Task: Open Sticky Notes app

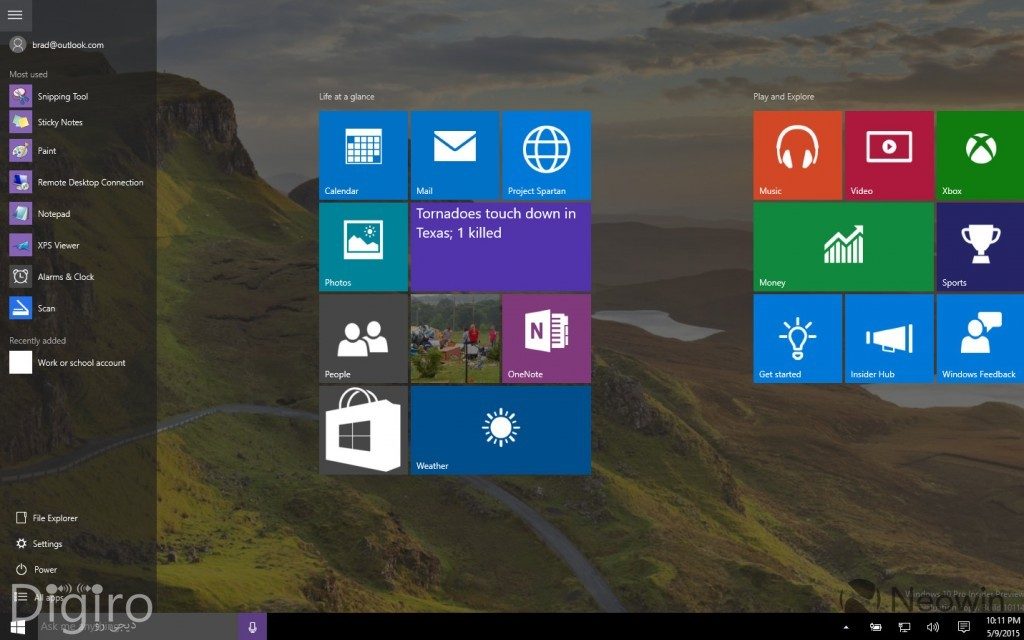Action: tap(46, 122)
